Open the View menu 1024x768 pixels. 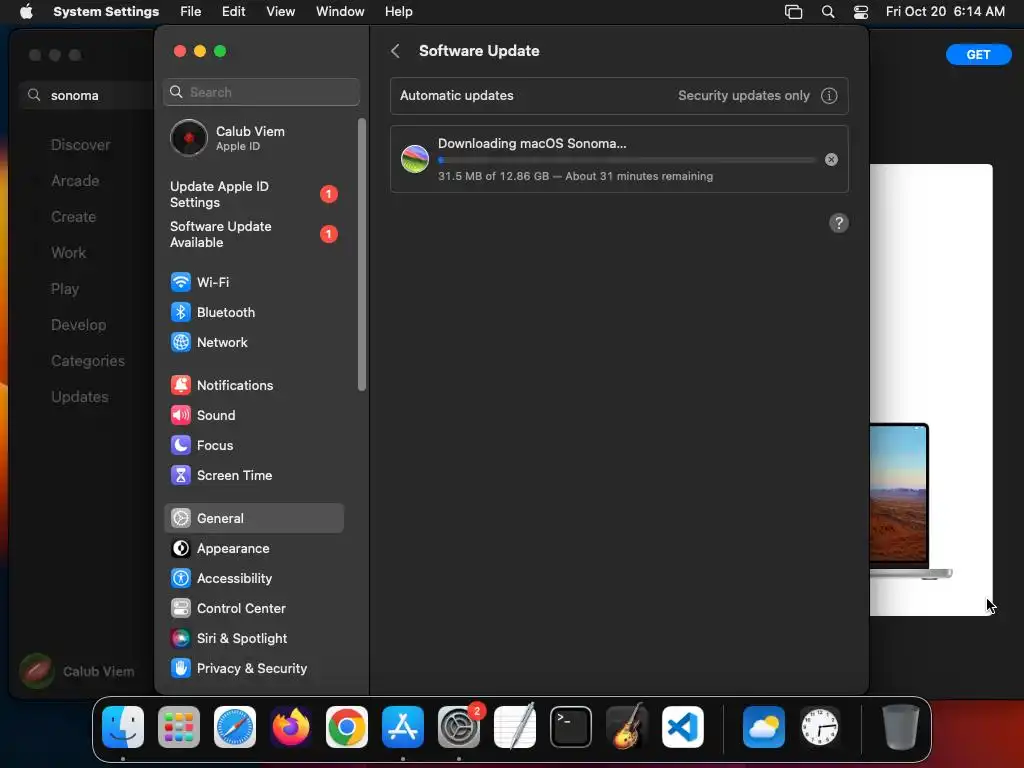tap(280, 12)
